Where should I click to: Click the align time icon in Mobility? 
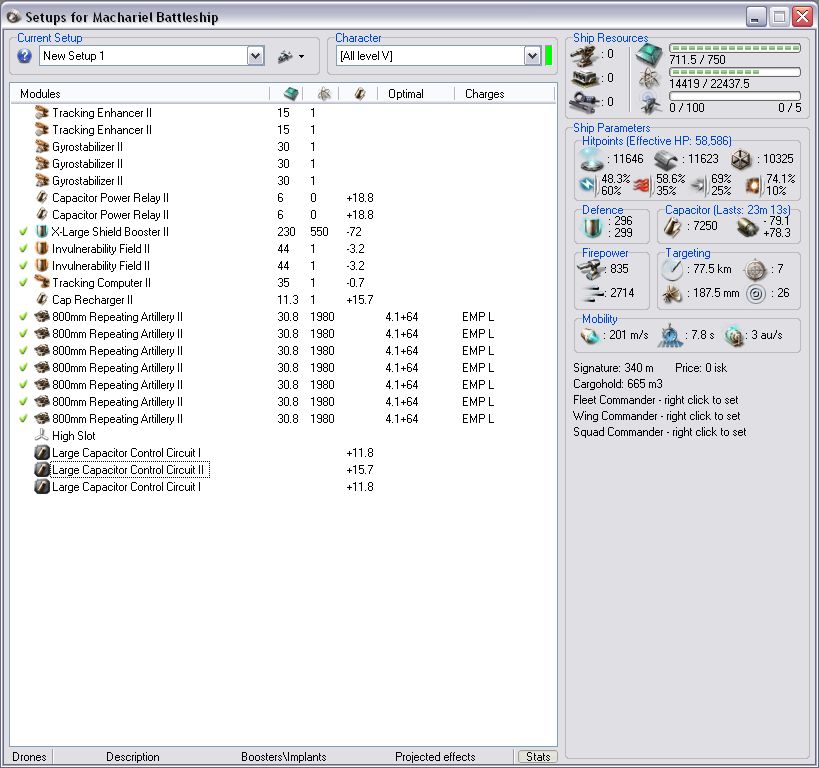[670, 336]
